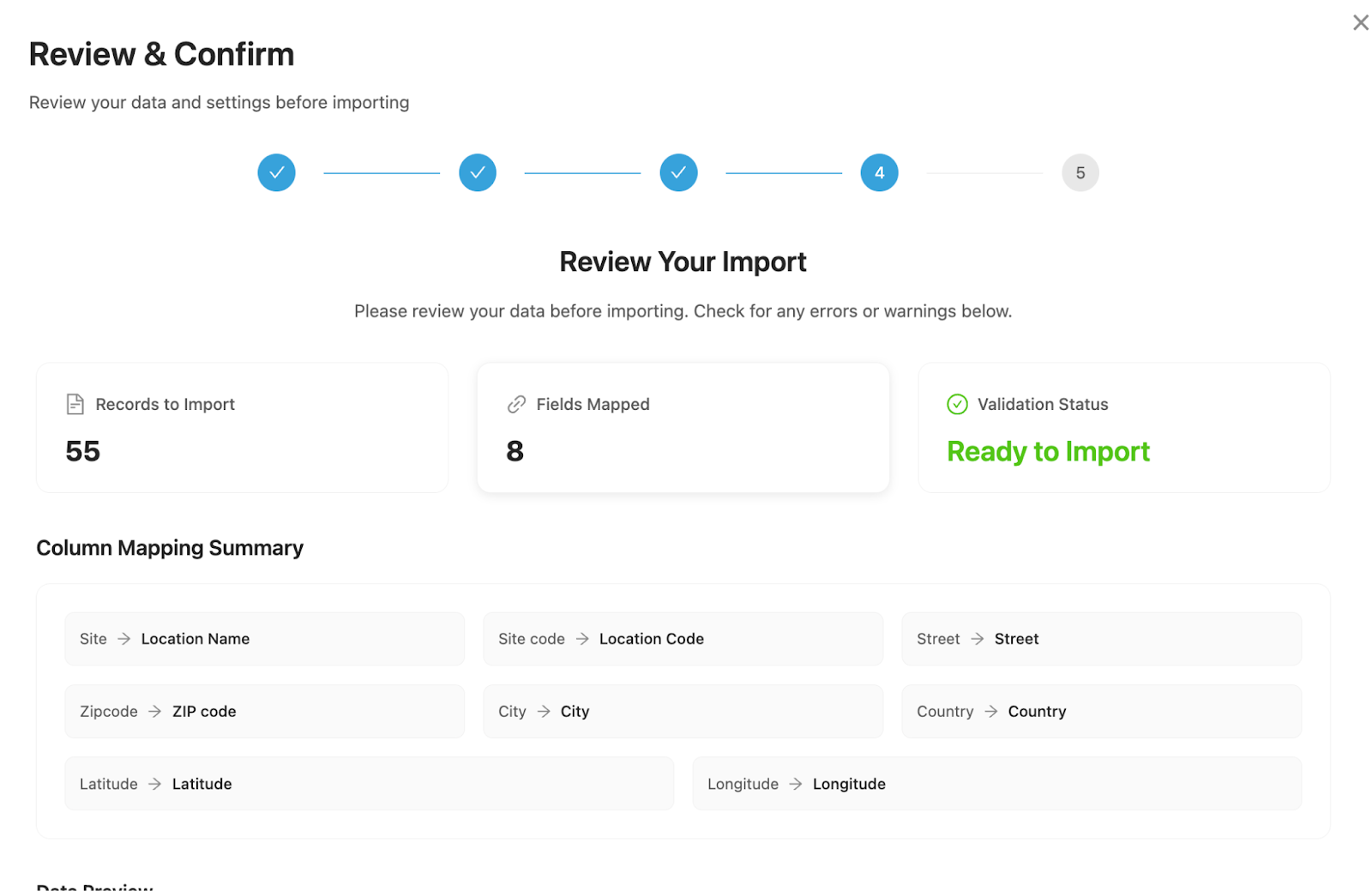Click the current step 4 indicator
Screen dimensions: 1372x891
(x=879, y=173)
